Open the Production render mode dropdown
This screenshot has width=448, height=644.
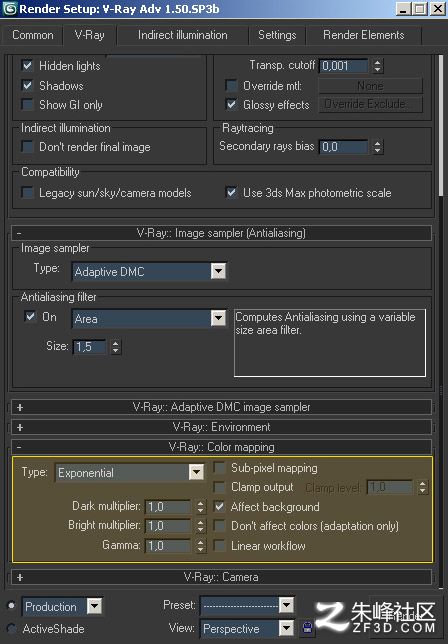tap(94, 606)
